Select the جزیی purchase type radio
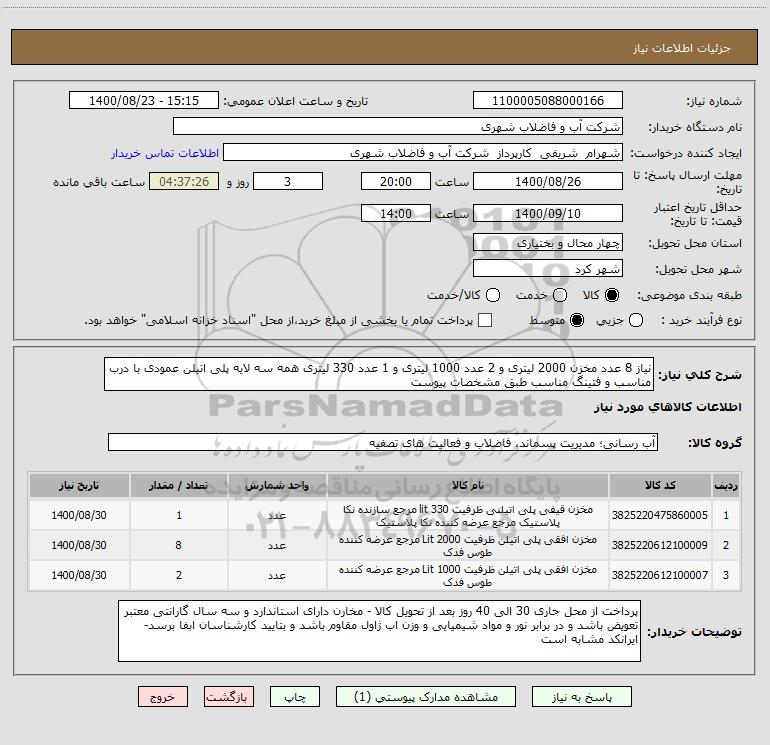This screenshot has width=770, height=745. (x=635, y=320)
